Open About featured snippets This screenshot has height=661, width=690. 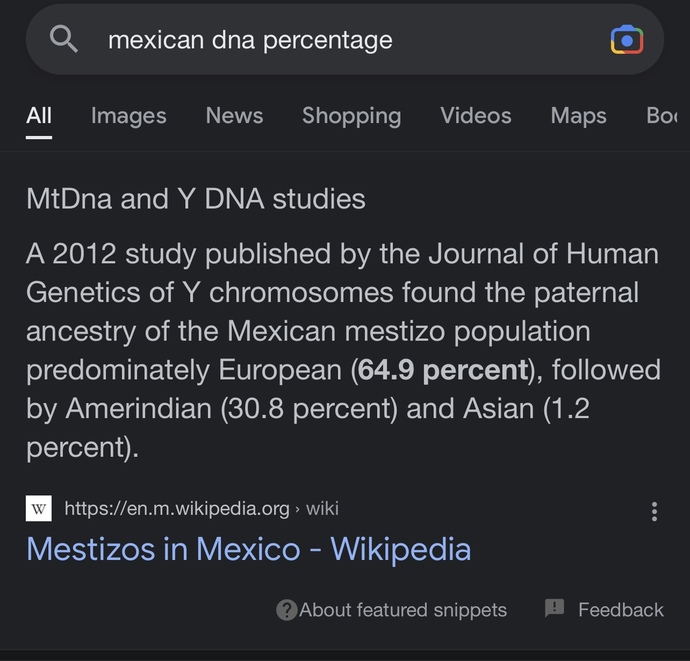pyautogui.click(x=403, y=610)
